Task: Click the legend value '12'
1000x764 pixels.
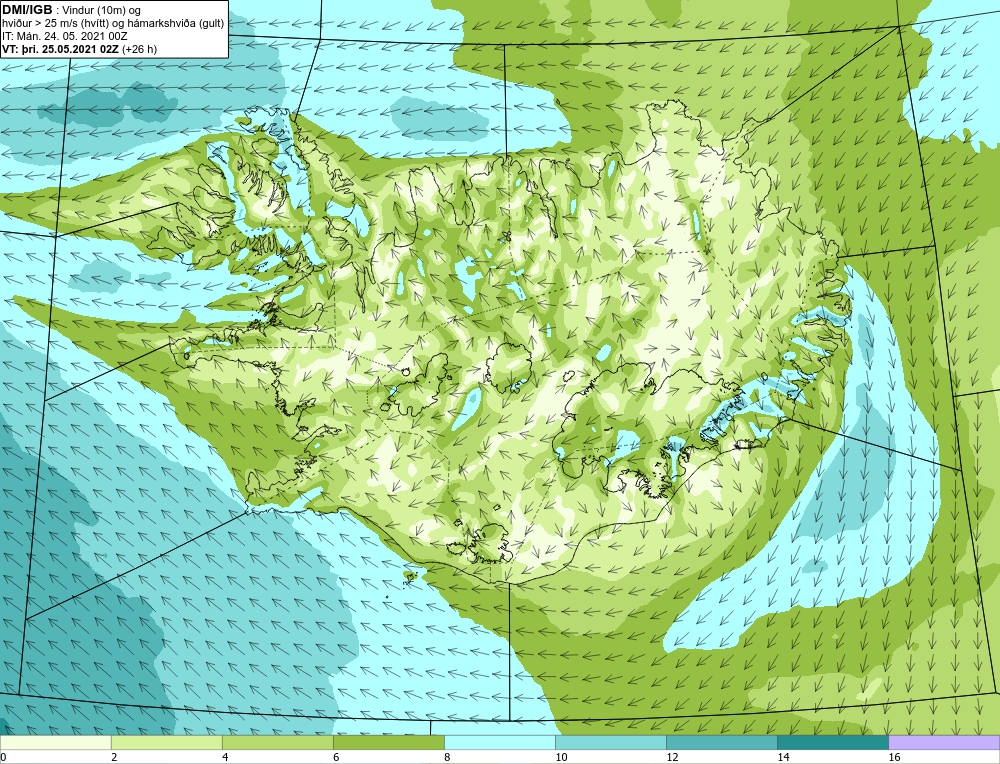Action: [x=672, y=757]
